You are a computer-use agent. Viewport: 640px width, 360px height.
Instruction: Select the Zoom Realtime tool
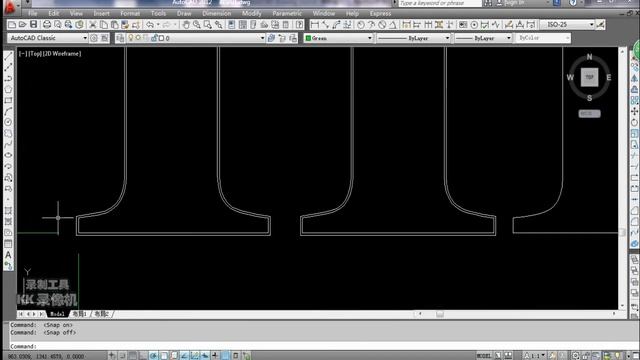point(197,25)
